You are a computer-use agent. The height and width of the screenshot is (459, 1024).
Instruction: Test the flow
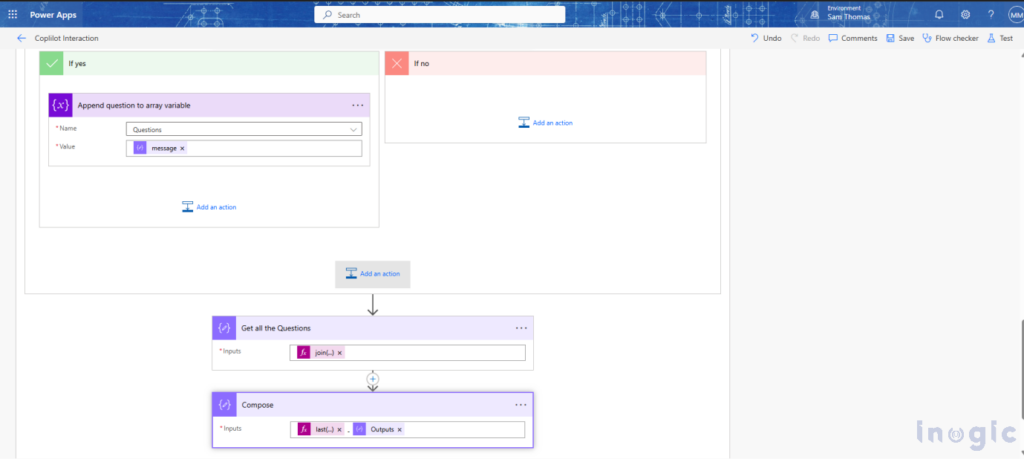pyautogui.click(x=1000, y=38)
